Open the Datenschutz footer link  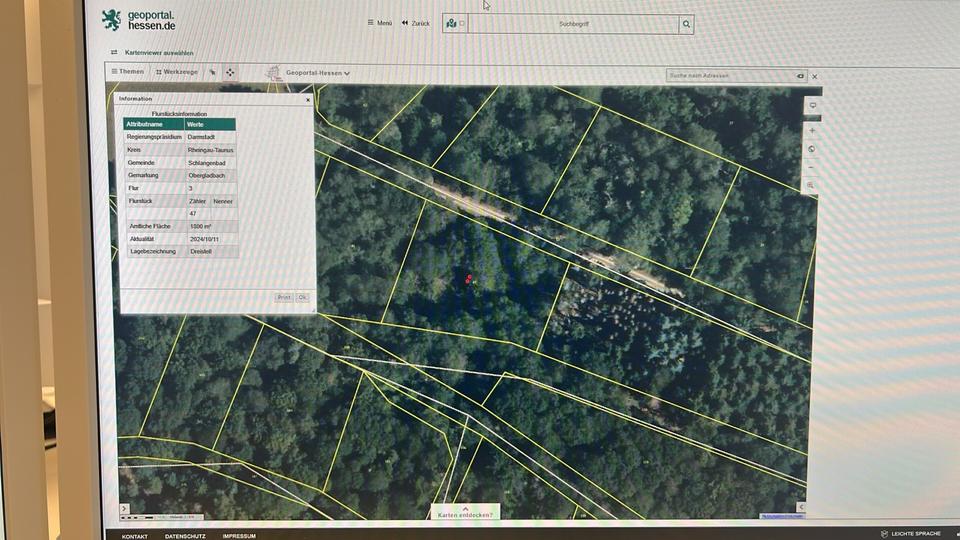(185, 536)
